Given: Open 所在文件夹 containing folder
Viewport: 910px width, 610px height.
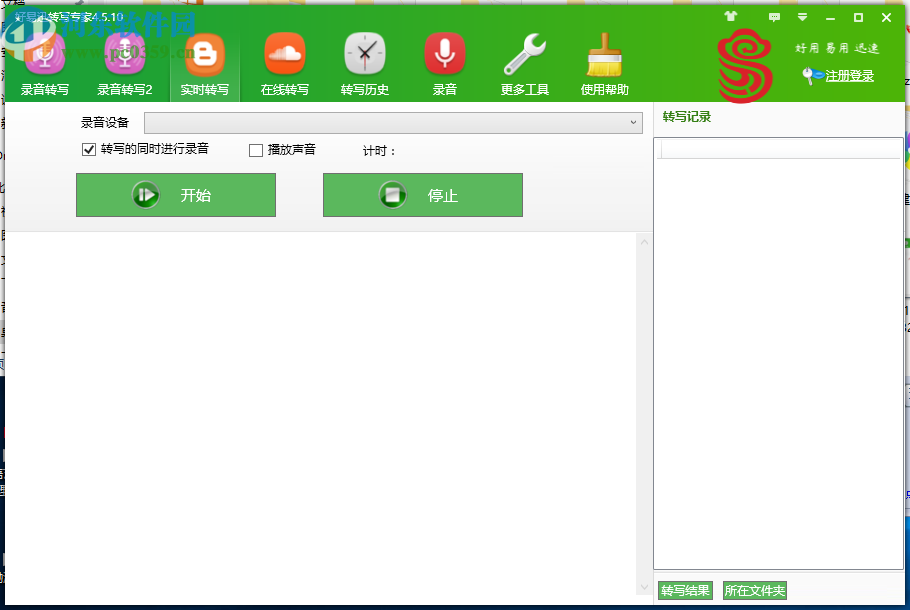Looking at the screenshot, I should coord(753,590).
